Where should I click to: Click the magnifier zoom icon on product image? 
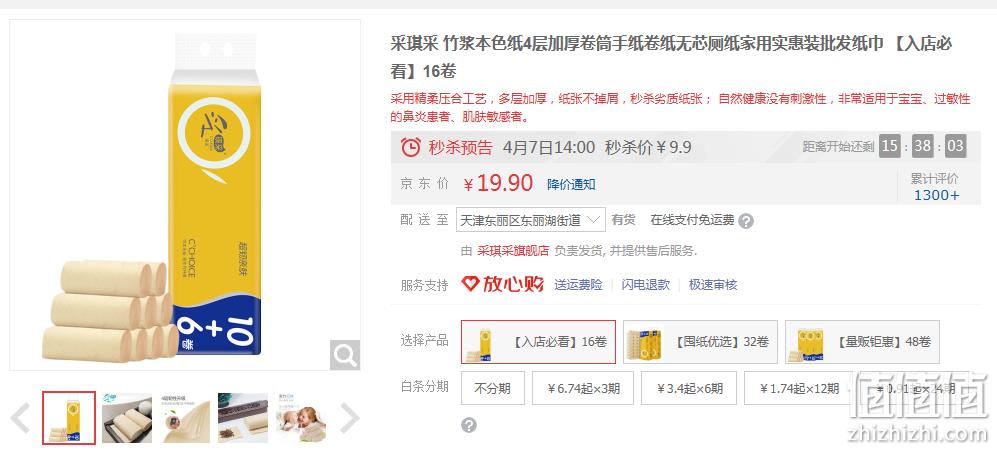(345, 355)
